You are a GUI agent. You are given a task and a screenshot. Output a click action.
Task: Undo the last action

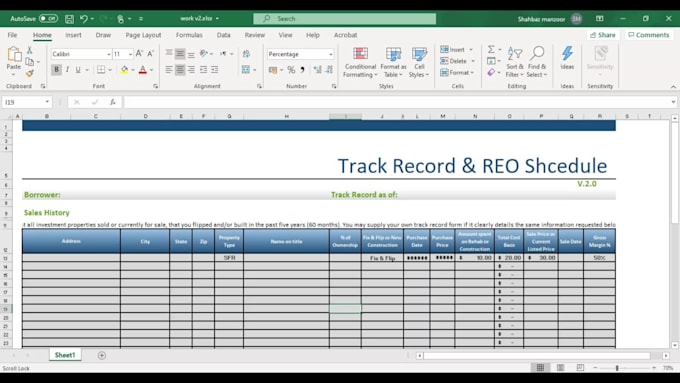(84, 19)
